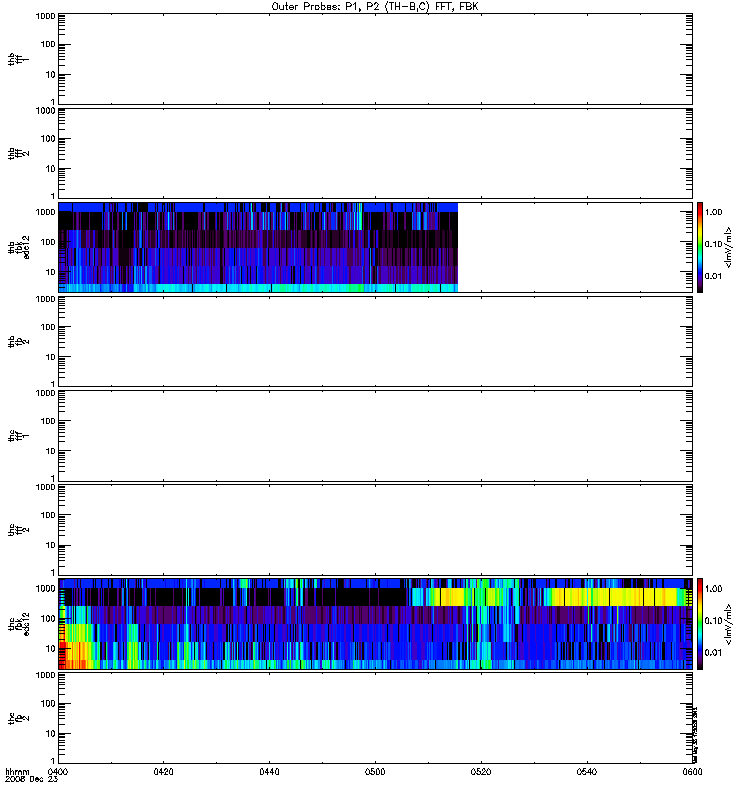
Task: Click the "thb ff 2" panel y-axis title
Action: click(18, 154)
